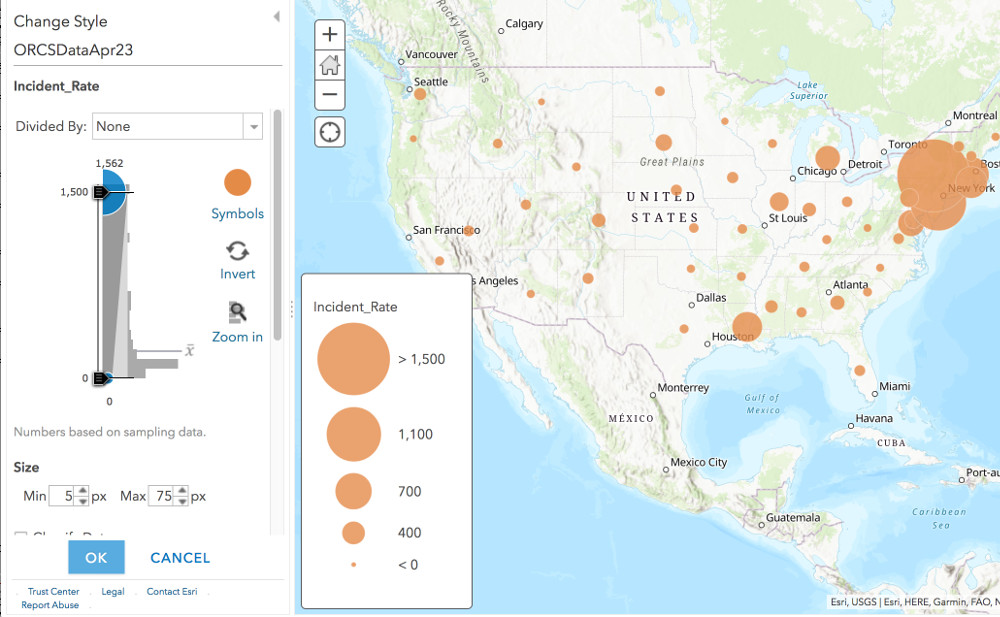Click the Min size input field
The height and width of the screenshot is (617, 1000).
pyautogui.click(x=62, y=496)
